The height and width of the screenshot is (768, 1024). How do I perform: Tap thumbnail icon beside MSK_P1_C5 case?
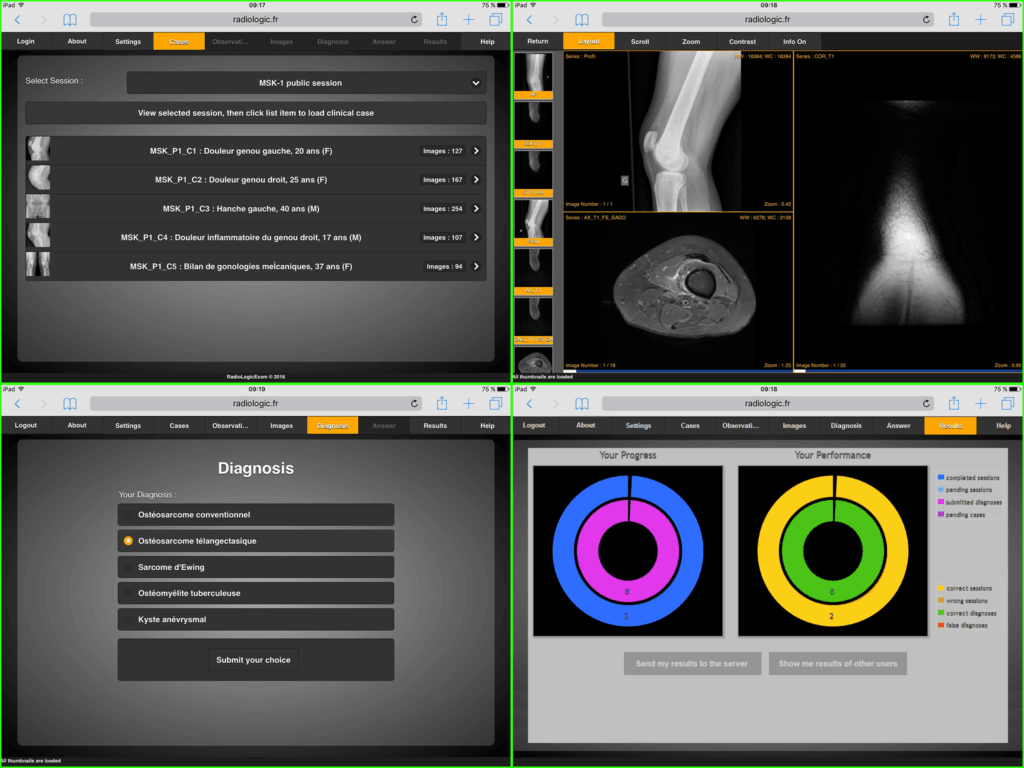[x=38, y=266]
